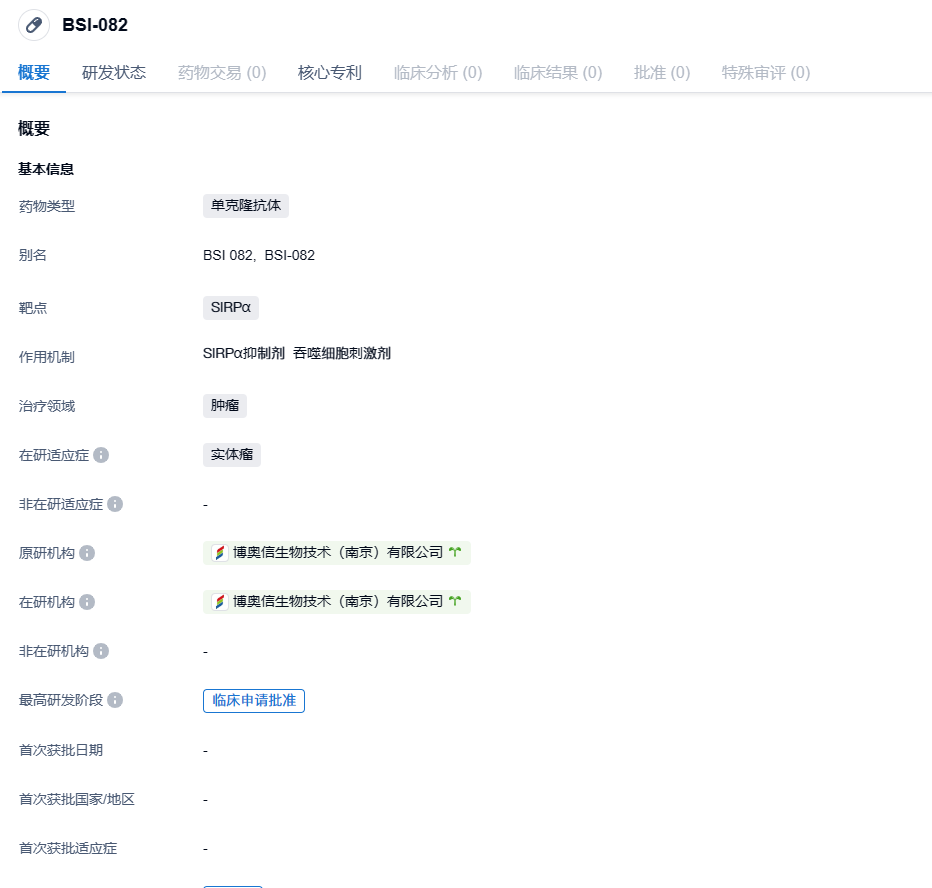Screen dimensions: 932x888
Task: Open the 吞噬细胞刺激剂 mechanism link
Action: coord(342,353)
